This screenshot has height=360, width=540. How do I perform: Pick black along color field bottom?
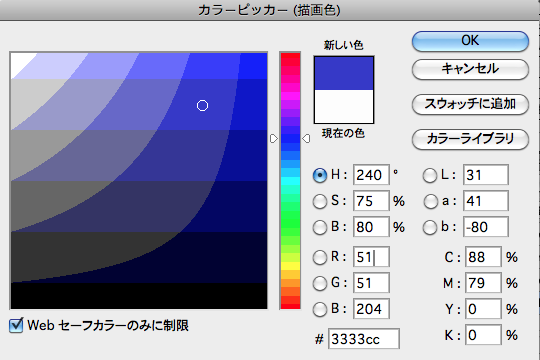pos(139,296)
